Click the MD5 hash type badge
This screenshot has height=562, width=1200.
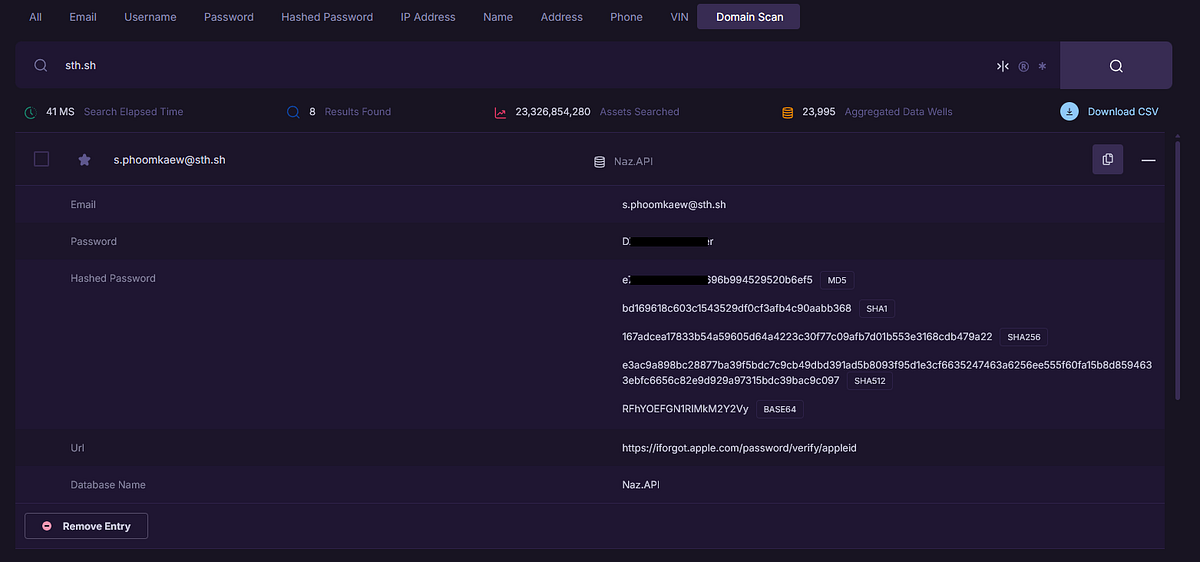pyautogui.click(x=838, y=280)
